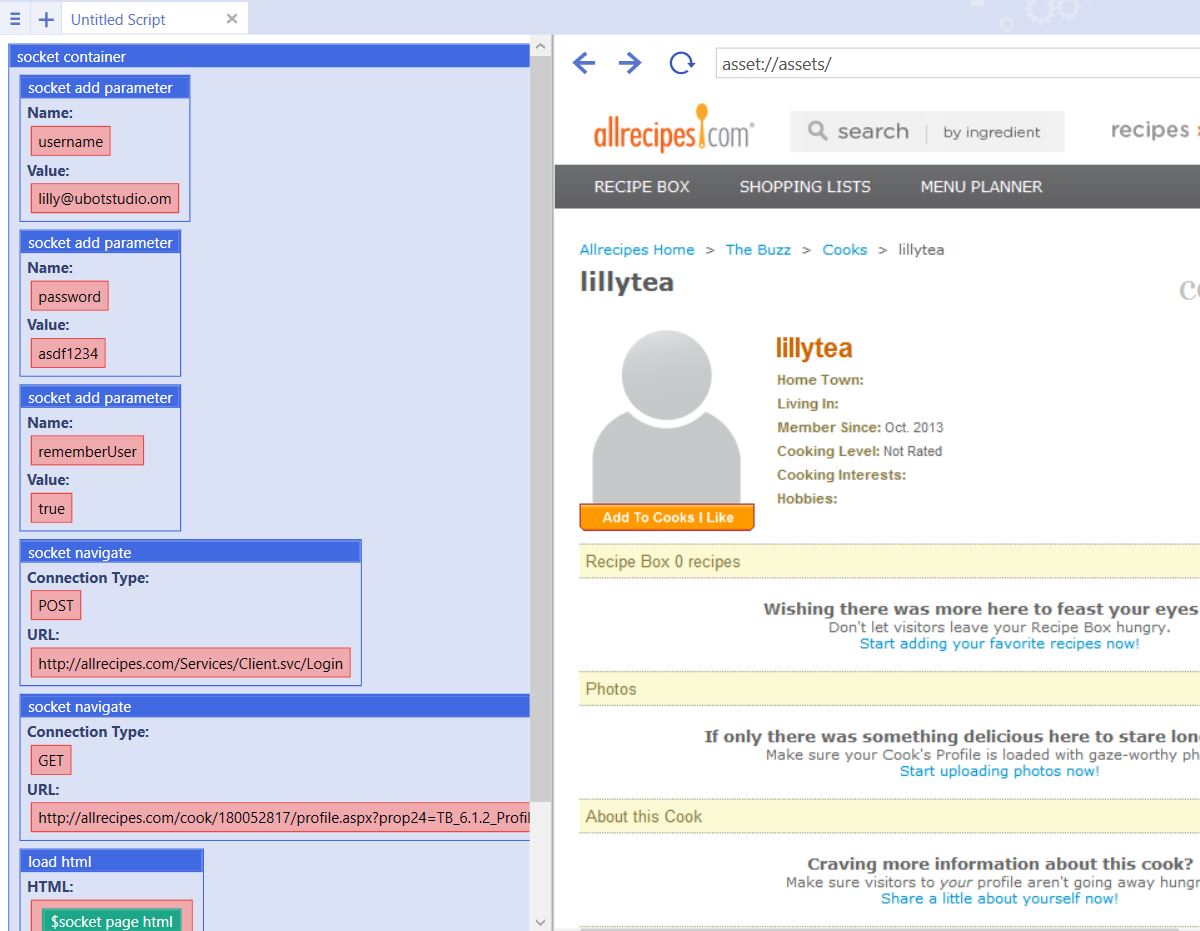
Task: Edit the Client.svc/Login URL field
Action: tap(191, 663)
